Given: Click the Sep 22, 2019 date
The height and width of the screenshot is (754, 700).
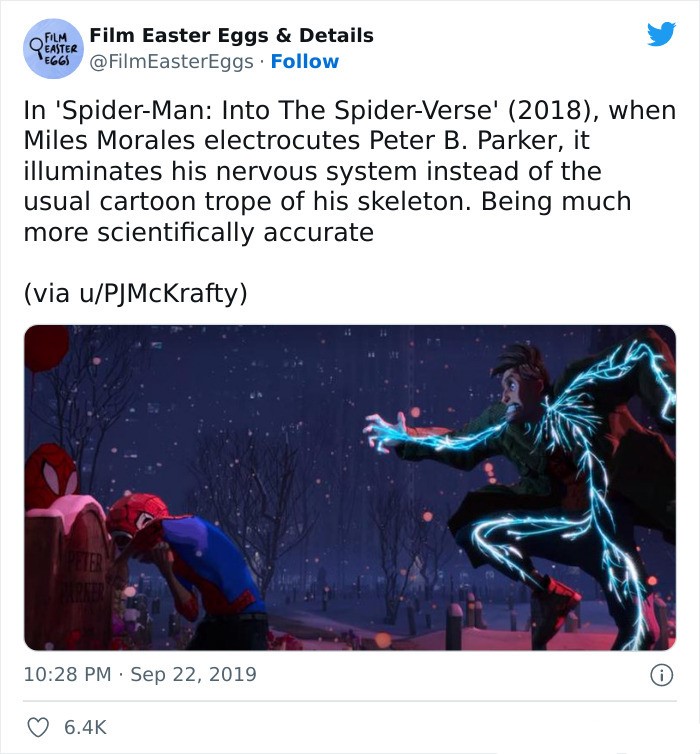Looking at the screenshot, I should [x=193, y=674].
